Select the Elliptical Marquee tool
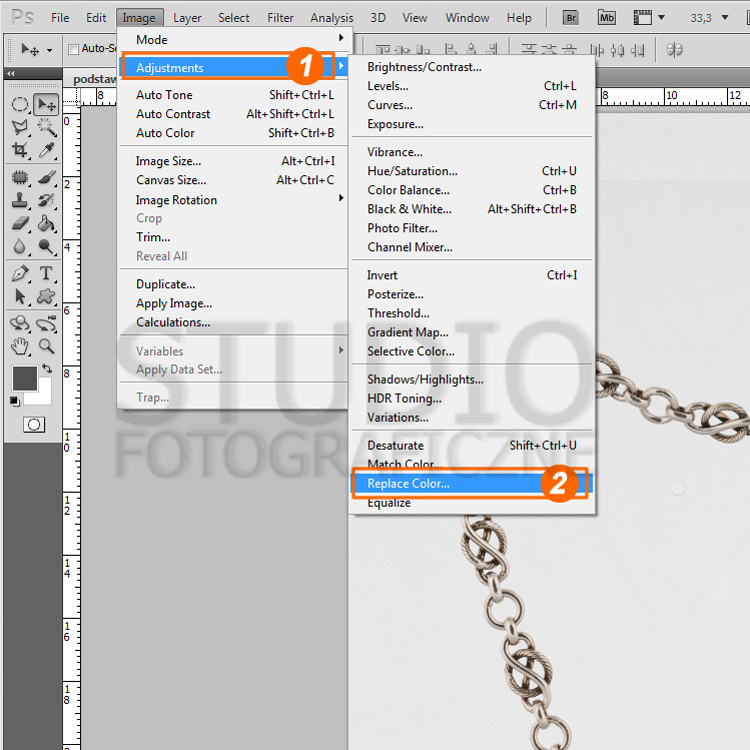The width and height of the screenshot is (750, 750). pos(20,104)
